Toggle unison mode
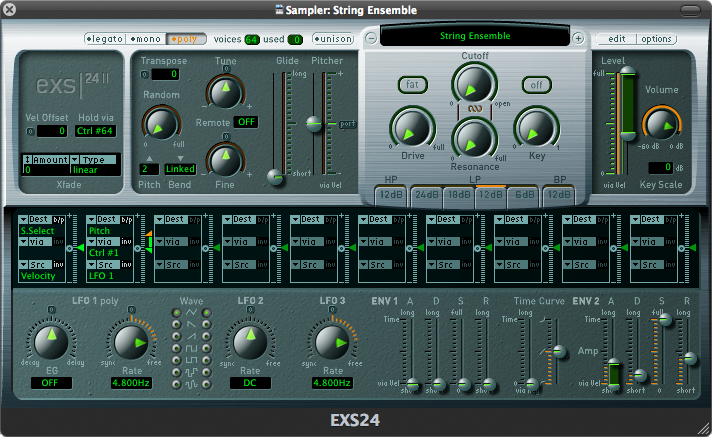Viewport: 712px width, 437px height. (333, 39)
